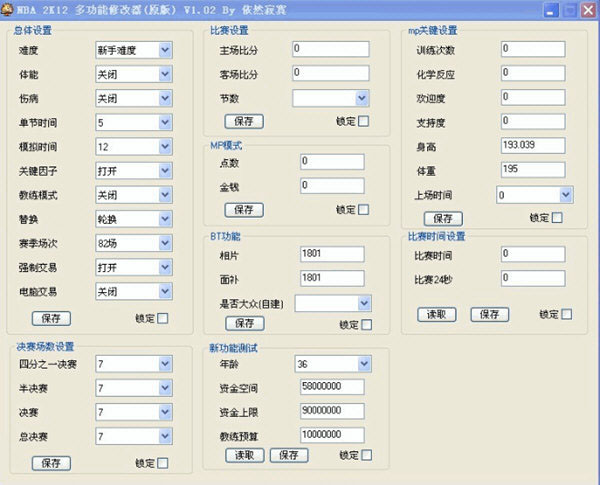This screenshot has width=600, height=485.
Task: Click 保存 button in MP模式 section
Action: [x=244, y=209]
